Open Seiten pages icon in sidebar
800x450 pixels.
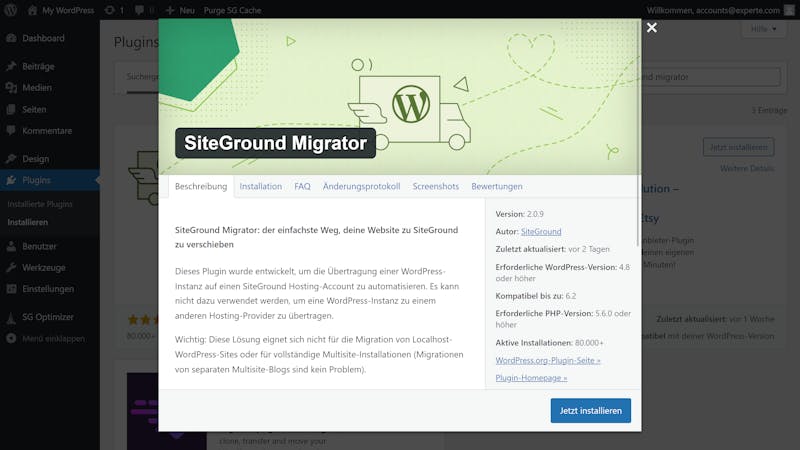(x=11, y=109)
